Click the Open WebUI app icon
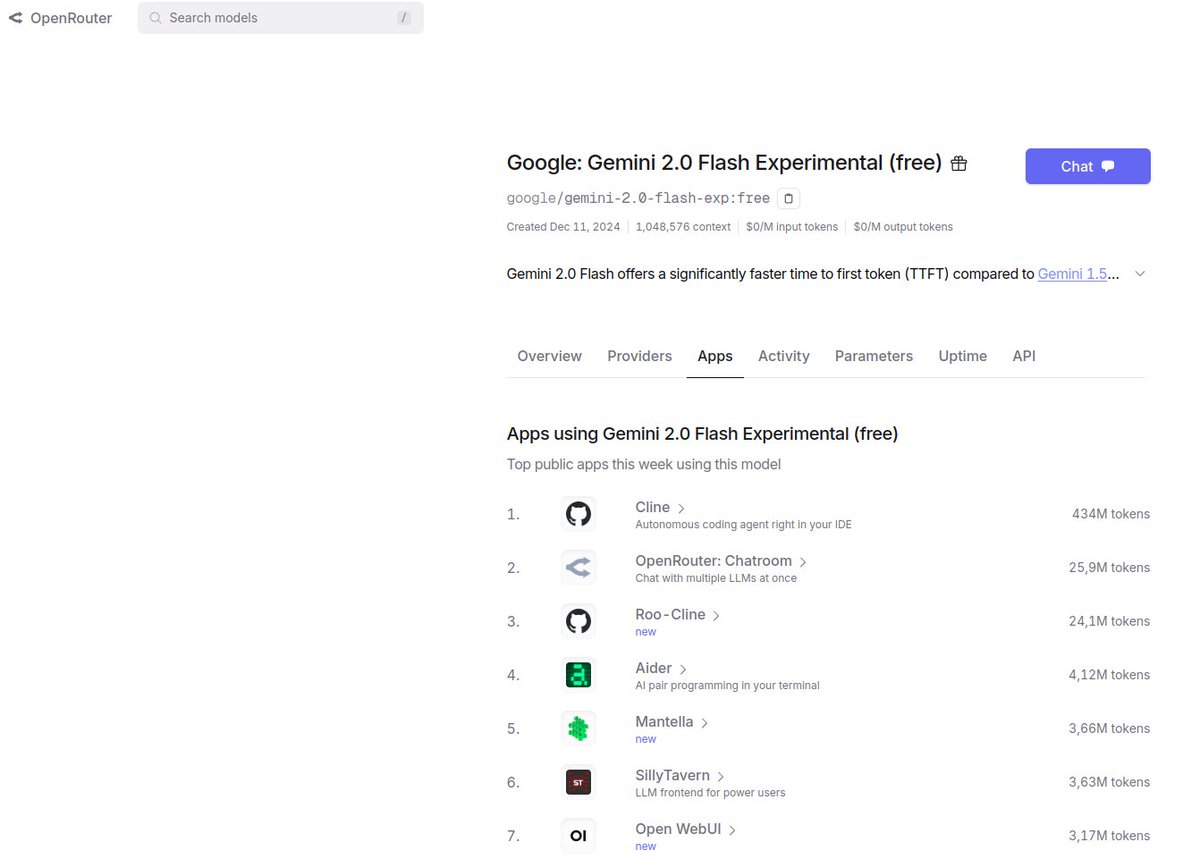 [x=578, y=835]
